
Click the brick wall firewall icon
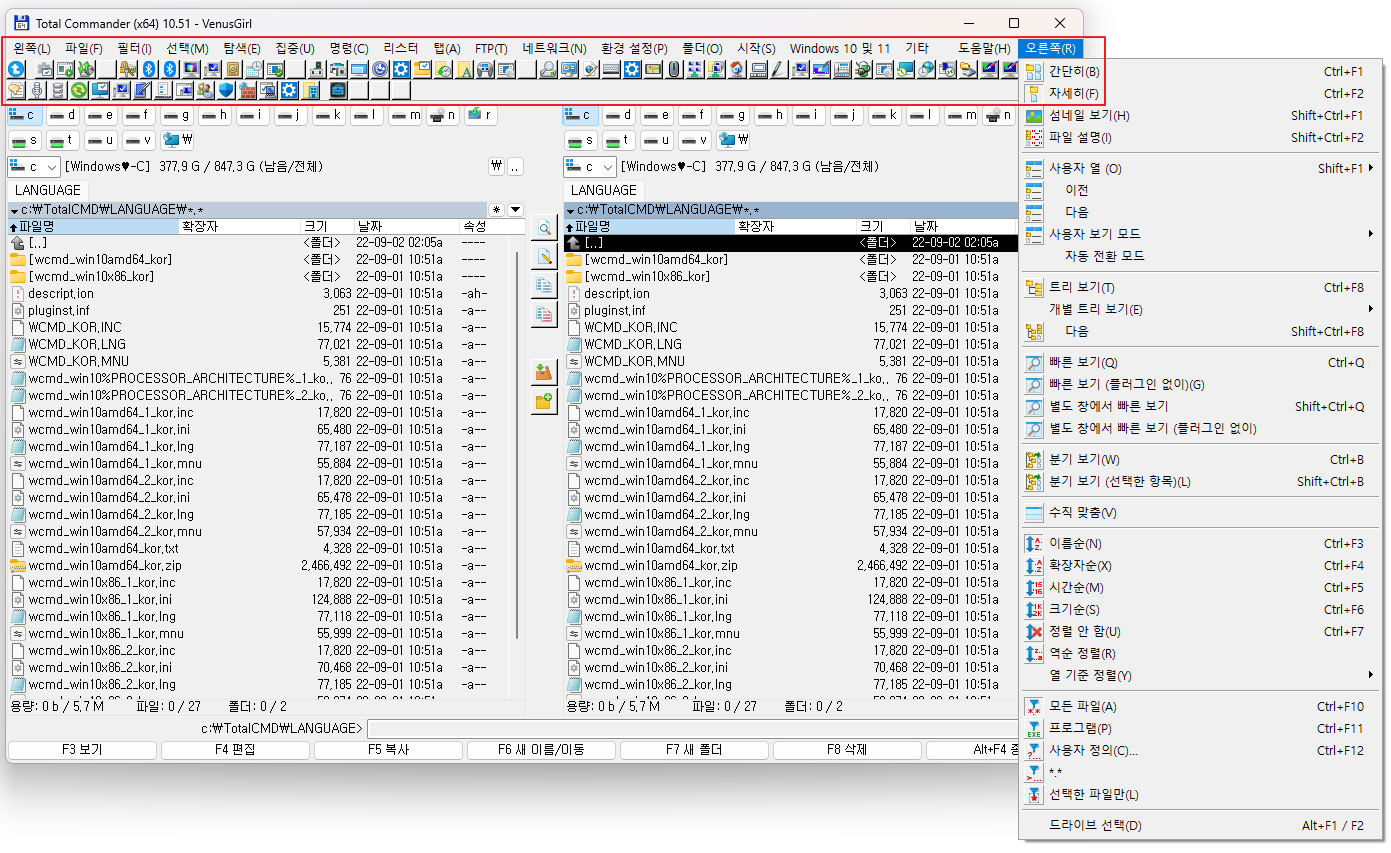coord(247,90)
